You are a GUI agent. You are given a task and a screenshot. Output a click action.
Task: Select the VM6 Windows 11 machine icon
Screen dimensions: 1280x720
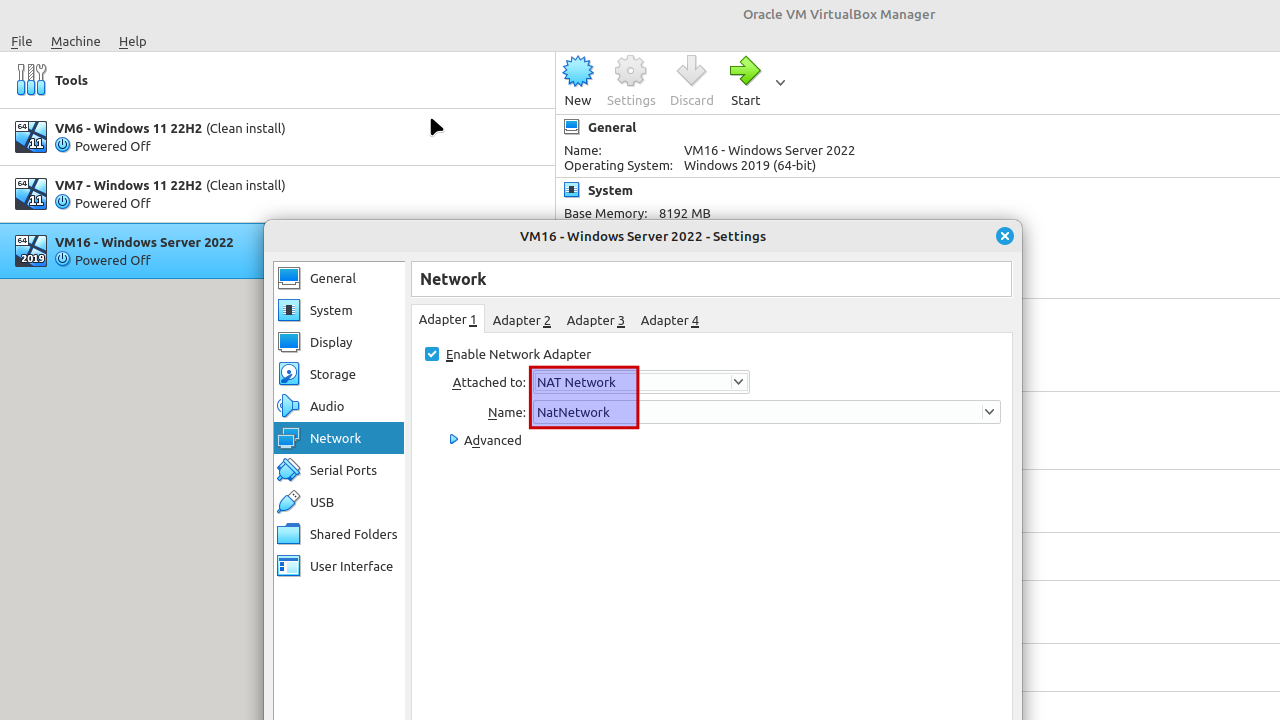(x=31, y=137)
